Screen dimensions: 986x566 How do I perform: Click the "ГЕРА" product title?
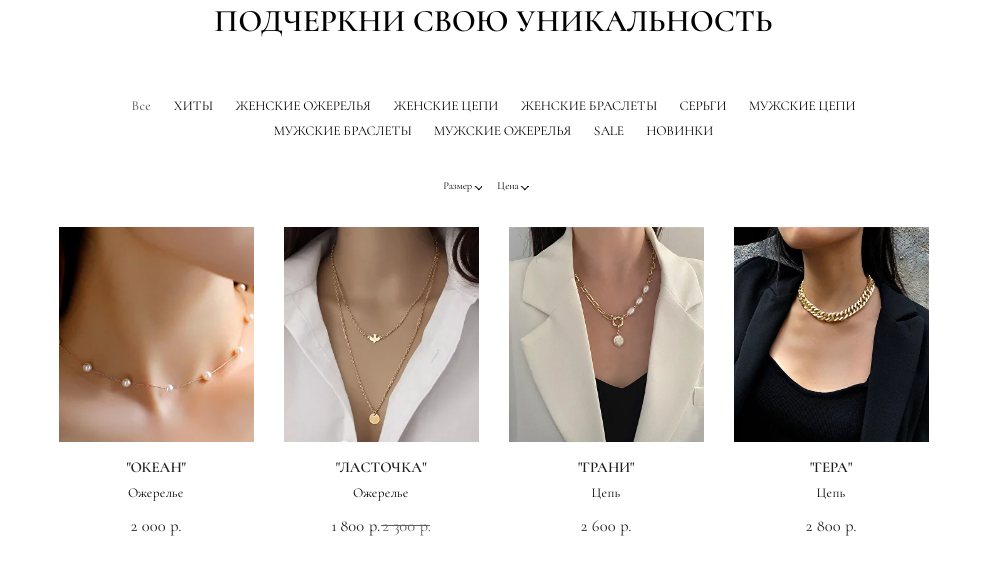pyautogui.click(x=831, y=467)
